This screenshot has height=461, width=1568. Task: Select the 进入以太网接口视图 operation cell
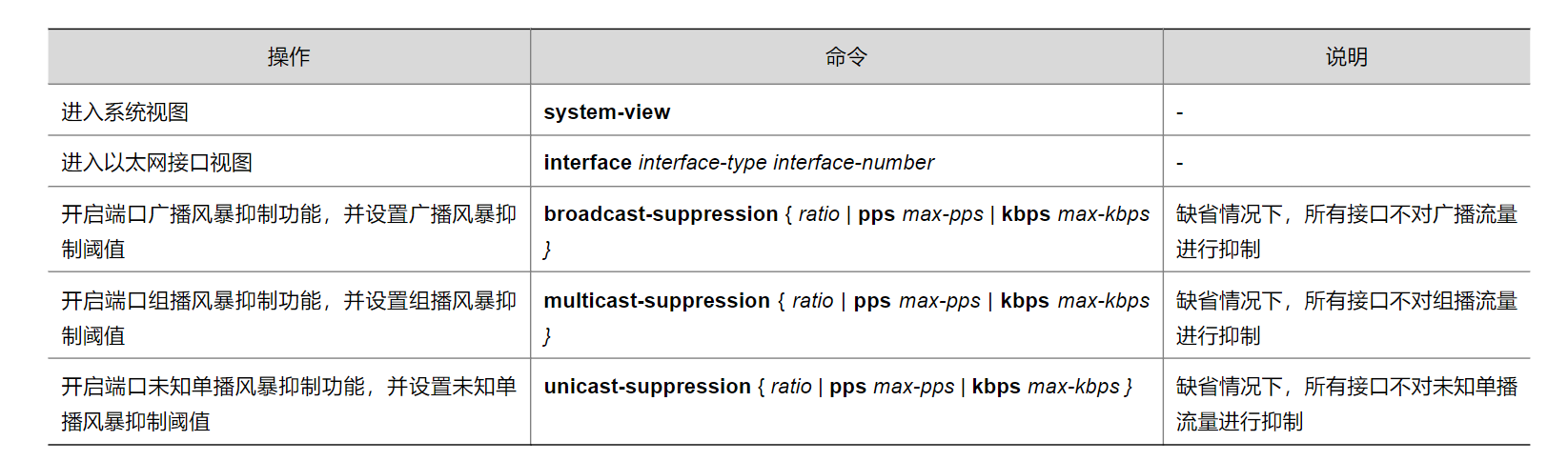coord(157,163)
